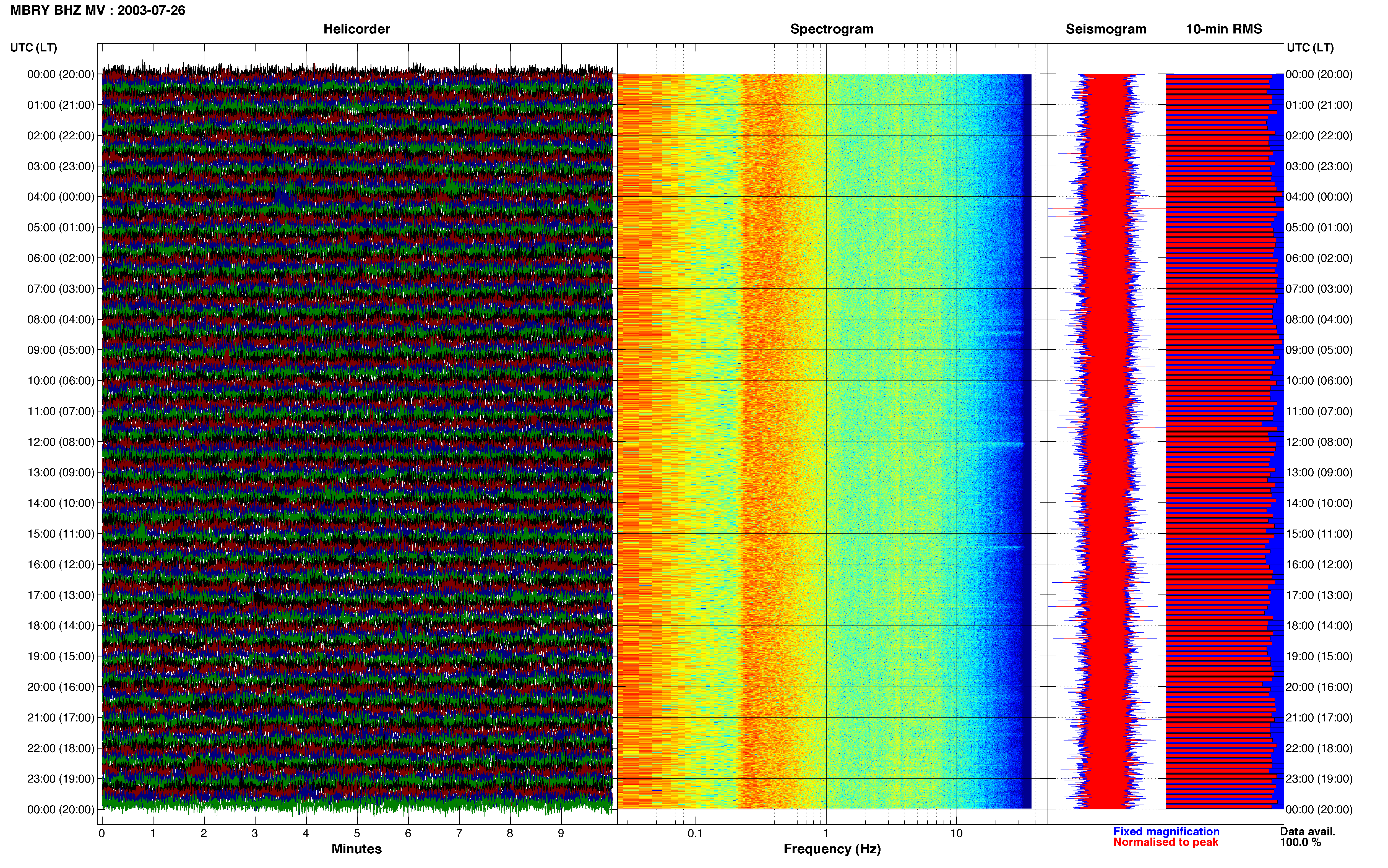This screenshot has width=1388, height=868.
Task: Click the 'Minutes' x-axis label
Action: (356, 849)
